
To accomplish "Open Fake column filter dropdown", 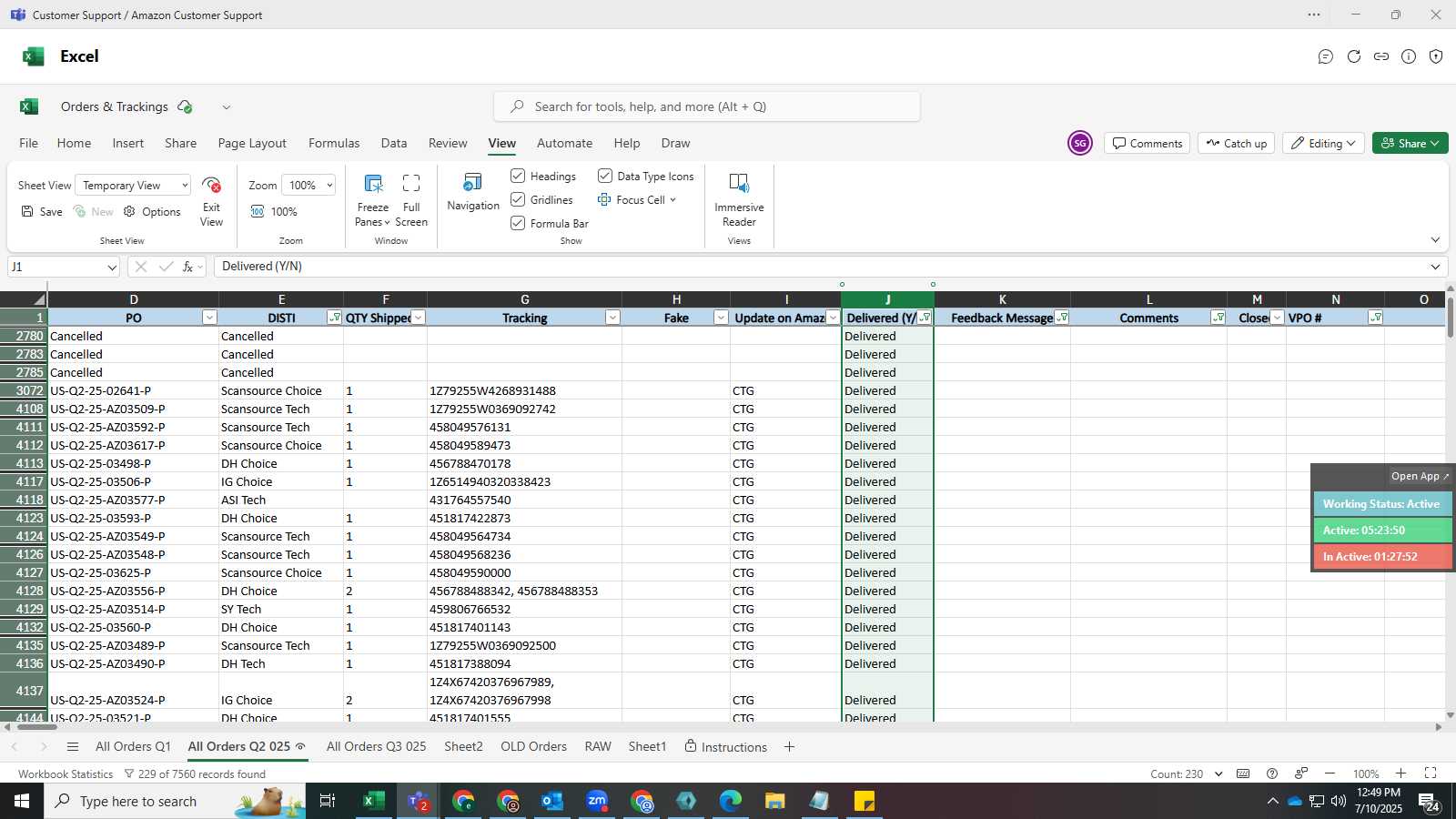I will (x=721, y=318).
